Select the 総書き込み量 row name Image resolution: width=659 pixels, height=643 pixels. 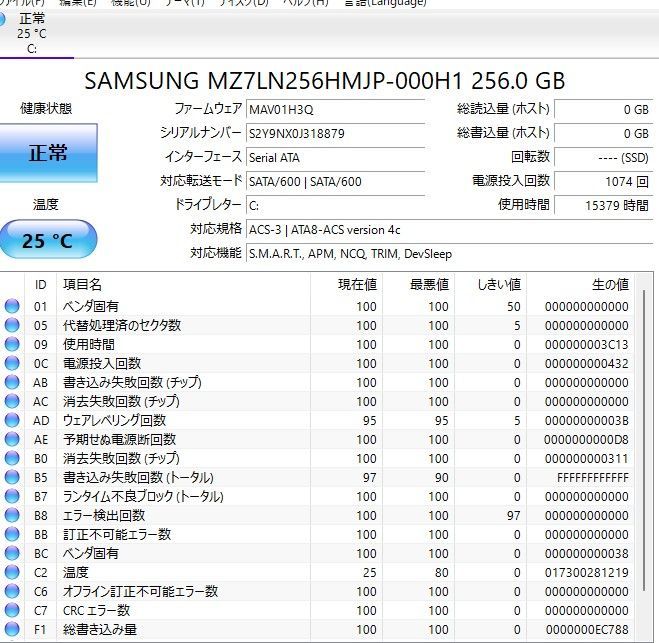100,629
